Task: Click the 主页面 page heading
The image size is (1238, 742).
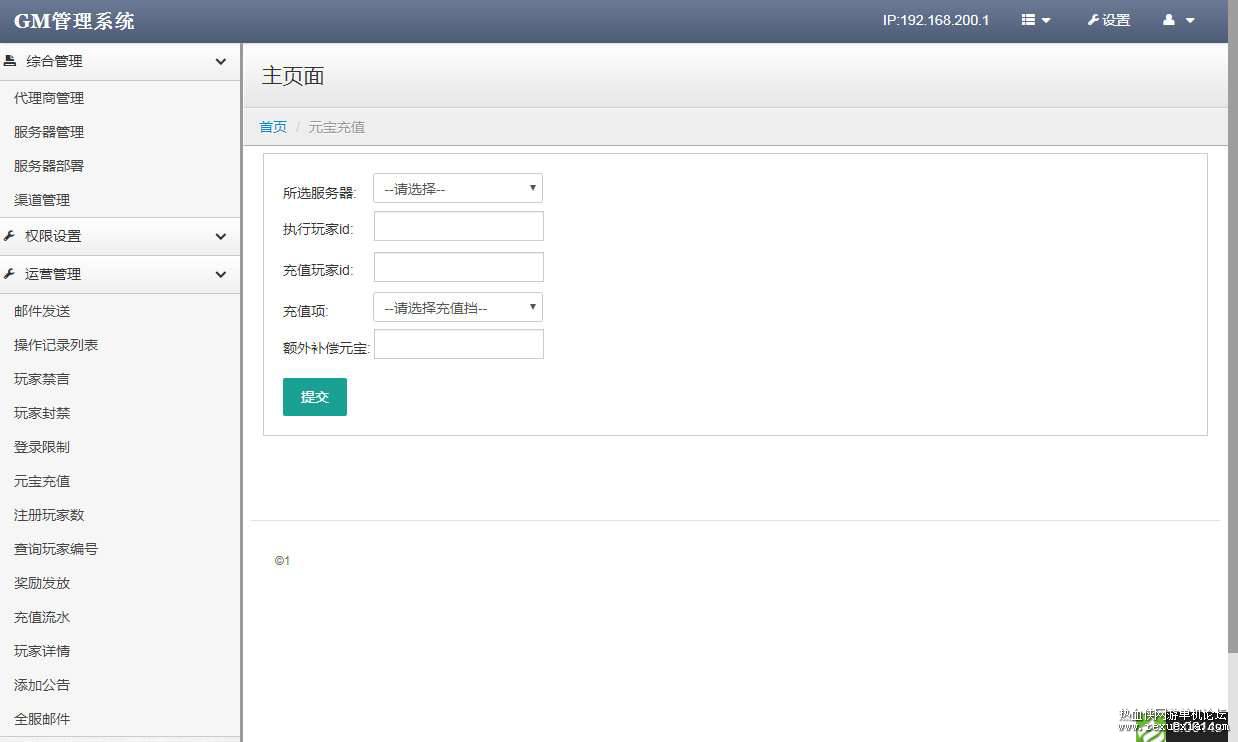Action: [293, 76]
